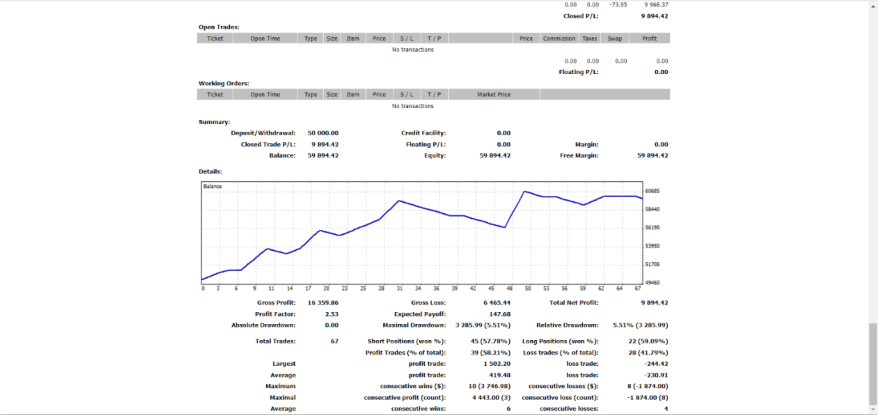878x415 pixels.
Task: Click the Gross Loss value 6 465.44
Action: click(494, 301)
